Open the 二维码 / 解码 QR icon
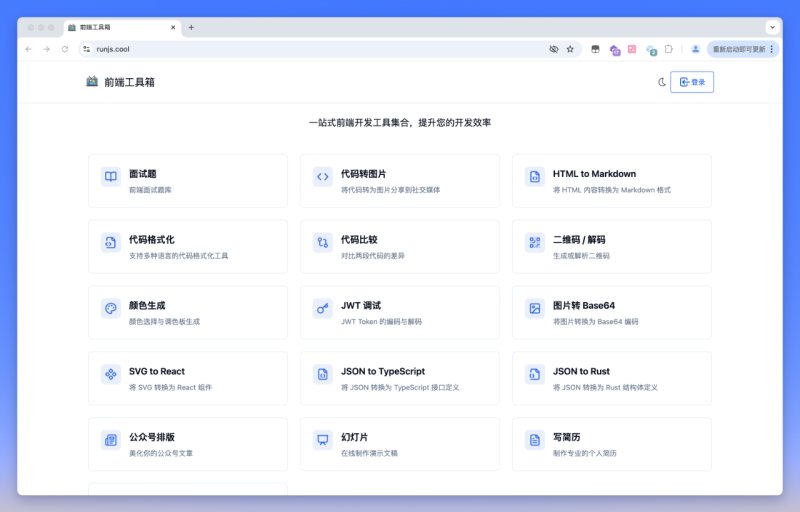800x512 pixels. [535, 242]
